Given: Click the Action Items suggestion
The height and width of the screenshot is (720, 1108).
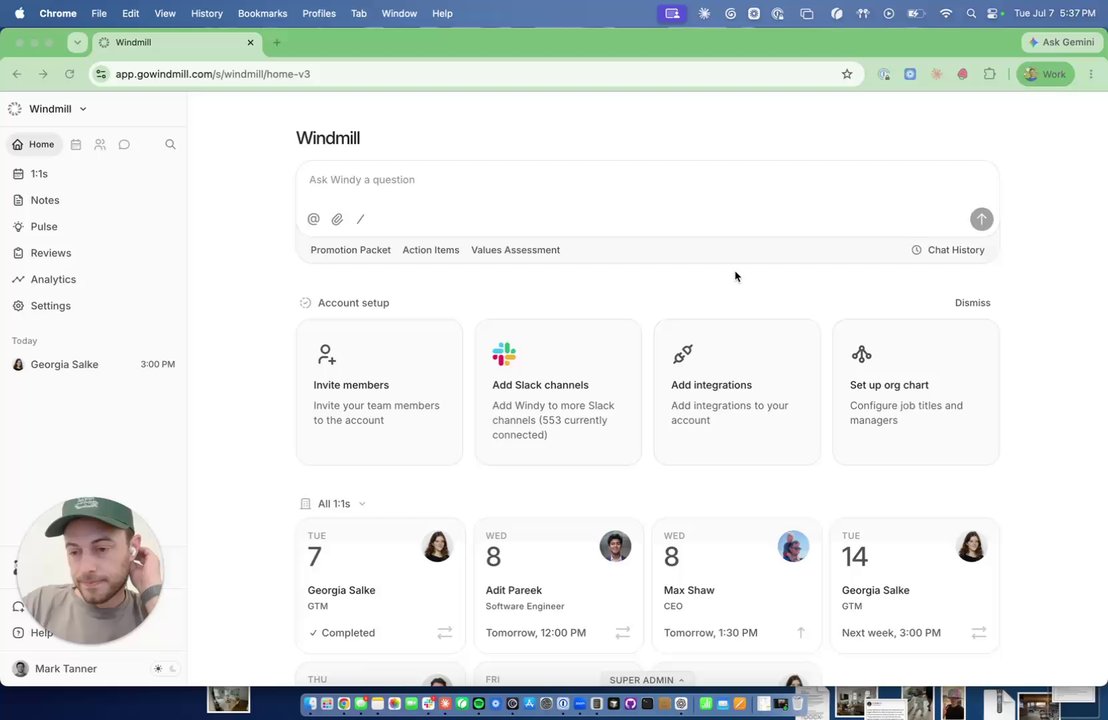Looking at the screenshot, I should [431, 250].
